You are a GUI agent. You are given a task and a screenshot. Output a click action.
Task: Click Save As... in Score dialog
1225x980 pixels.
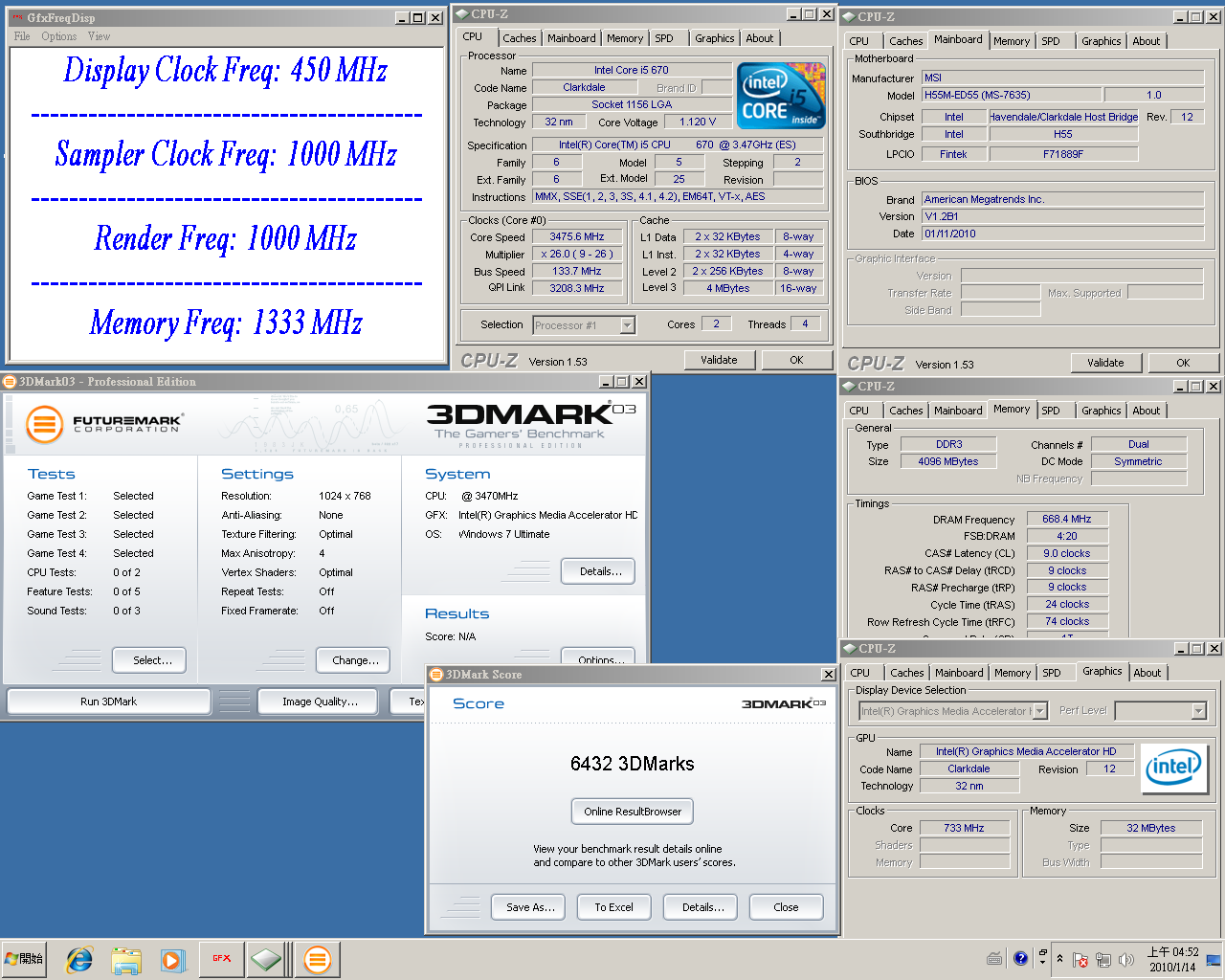(530, 907)
